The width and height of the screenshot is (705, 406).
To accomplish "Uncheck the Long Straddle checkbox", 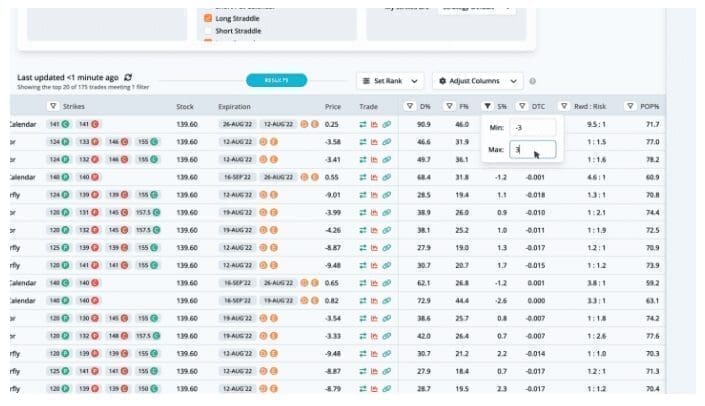I will click(208, 18).
